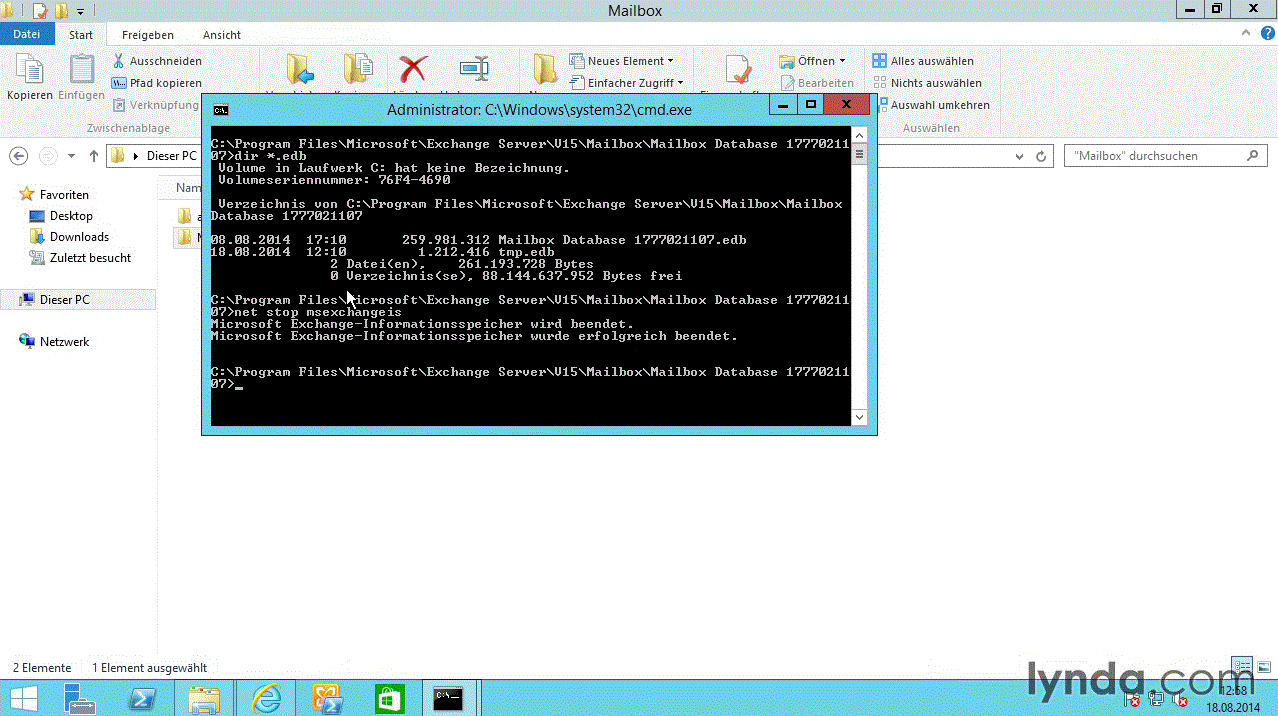Click the Quick Access Properties icon in title bar
This screenshot has width=1278, height=716.
(x=39, y=11)
